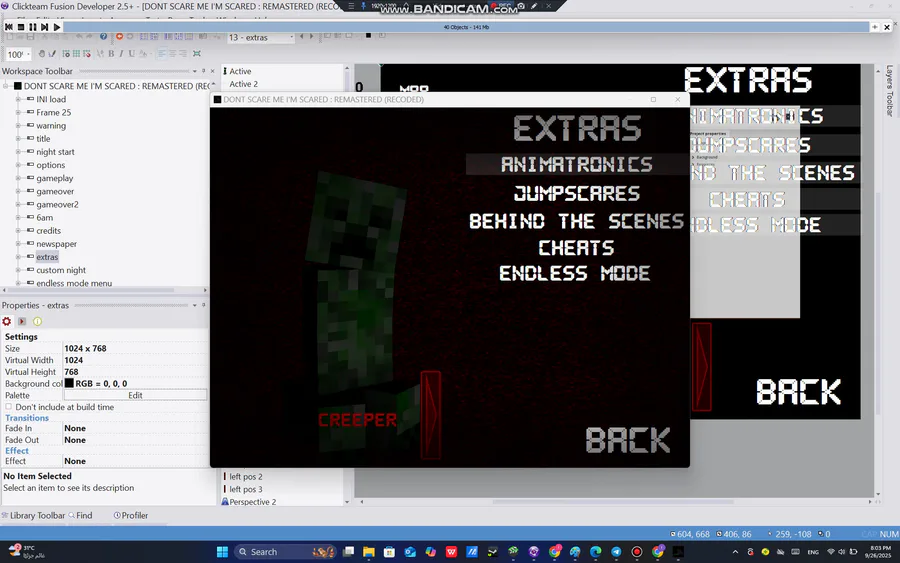Open runtime options tab icon in Properties
Image resolution: width=900 pixels, height=563 pixels.
point(22,321)
